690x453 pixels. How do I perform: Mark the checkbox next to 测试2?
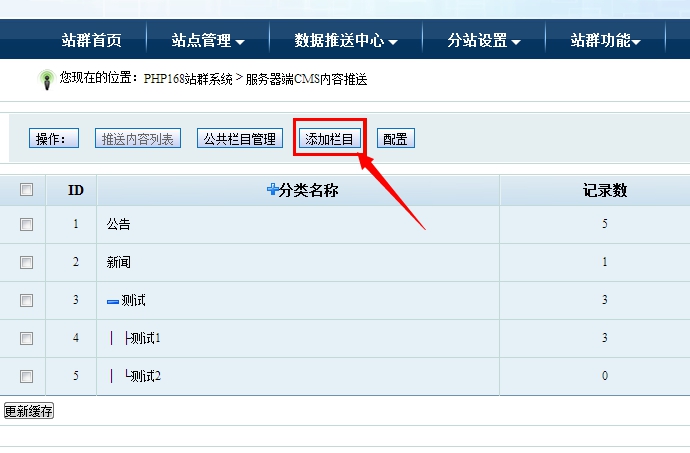[26, 376]
